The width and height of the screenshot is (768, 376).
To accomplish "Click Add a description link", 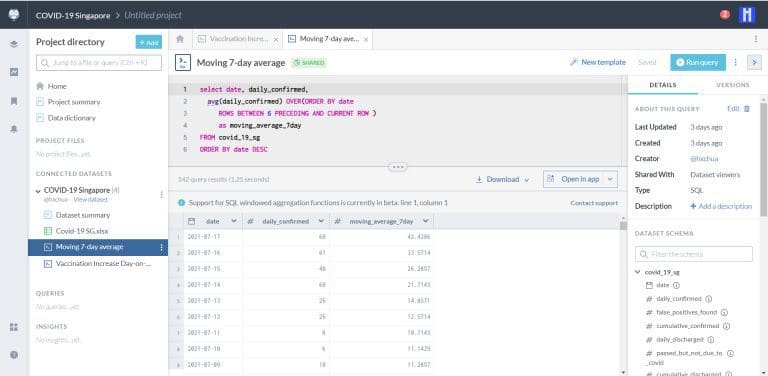I will point(721,207).
